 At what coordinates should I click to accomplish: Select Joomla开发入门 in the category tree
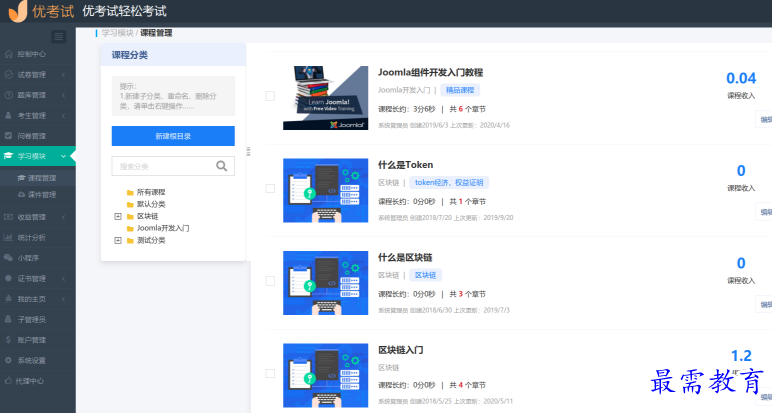(163, 228)
